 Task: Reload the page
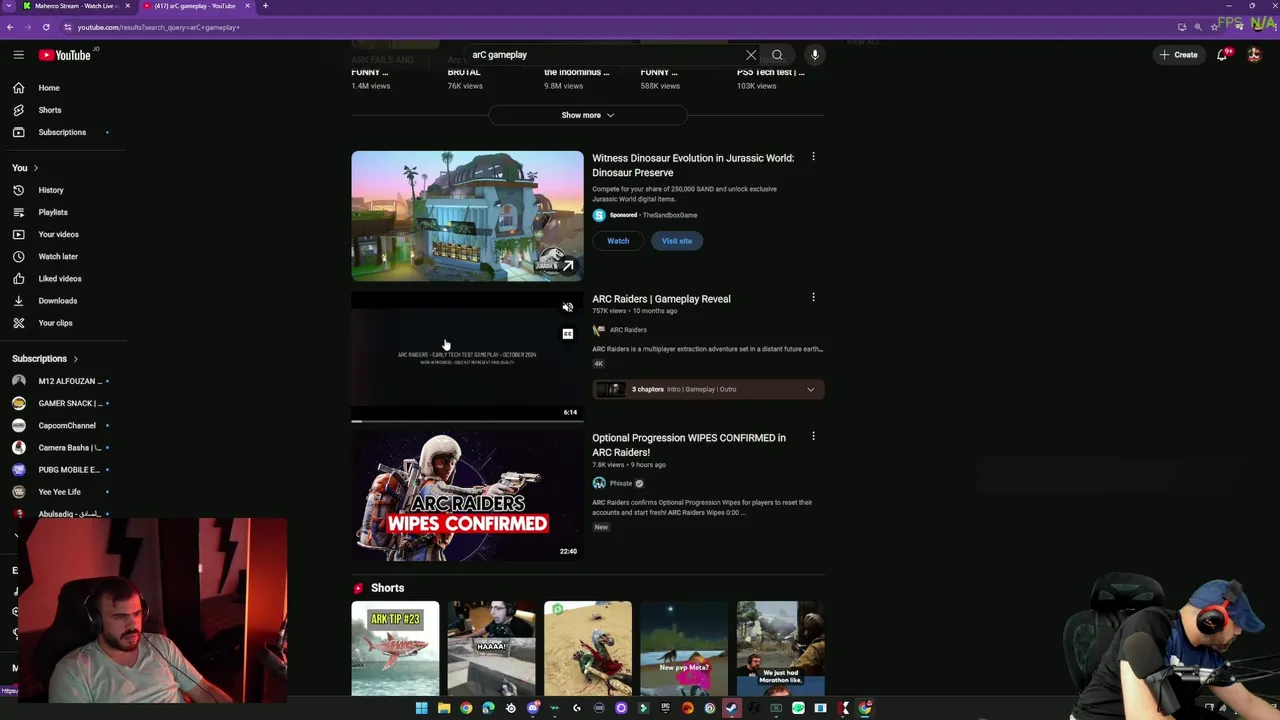pos(46,27)
